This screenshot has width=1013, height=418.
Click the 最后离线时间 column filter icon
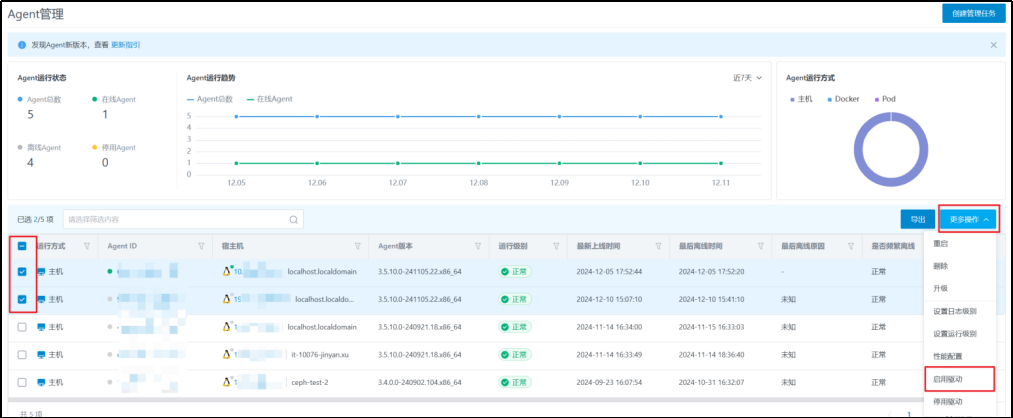759,246
